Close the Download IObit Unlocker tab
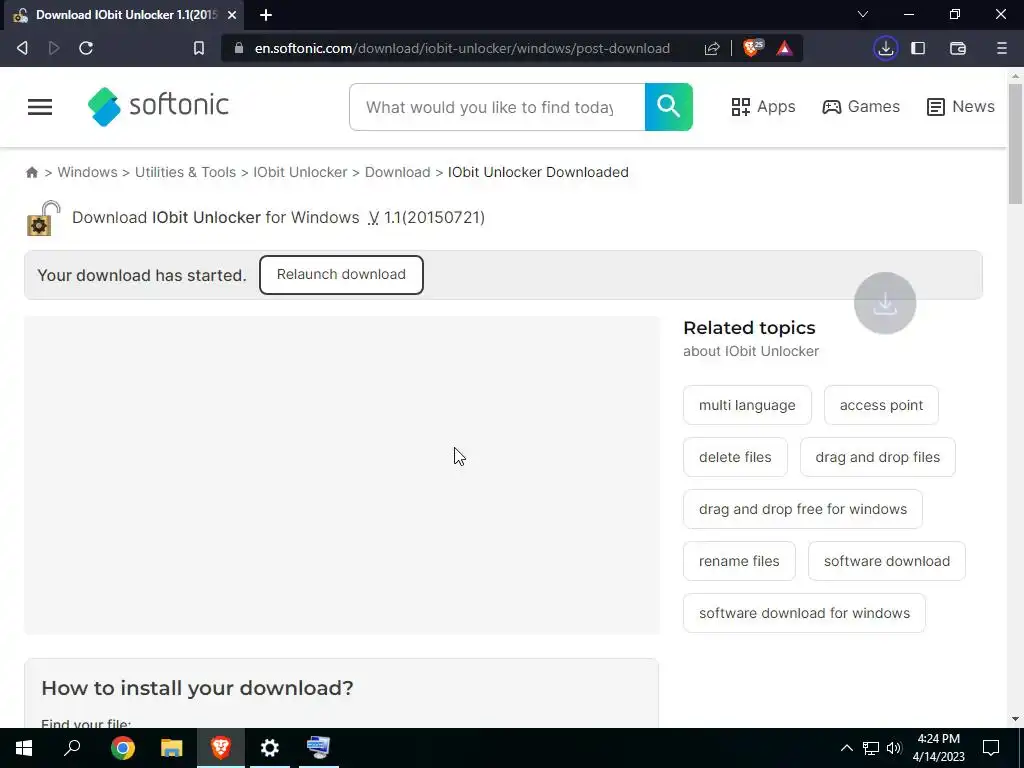1024x768 pixels. point(232,14)
